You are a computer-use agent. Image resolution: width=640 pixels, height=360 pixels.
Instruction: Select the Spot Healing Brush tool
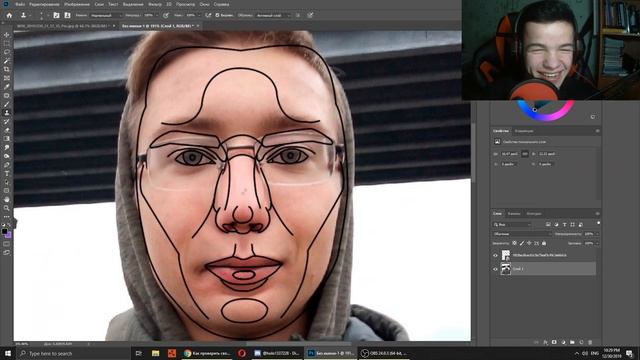(x=7, y=96)
